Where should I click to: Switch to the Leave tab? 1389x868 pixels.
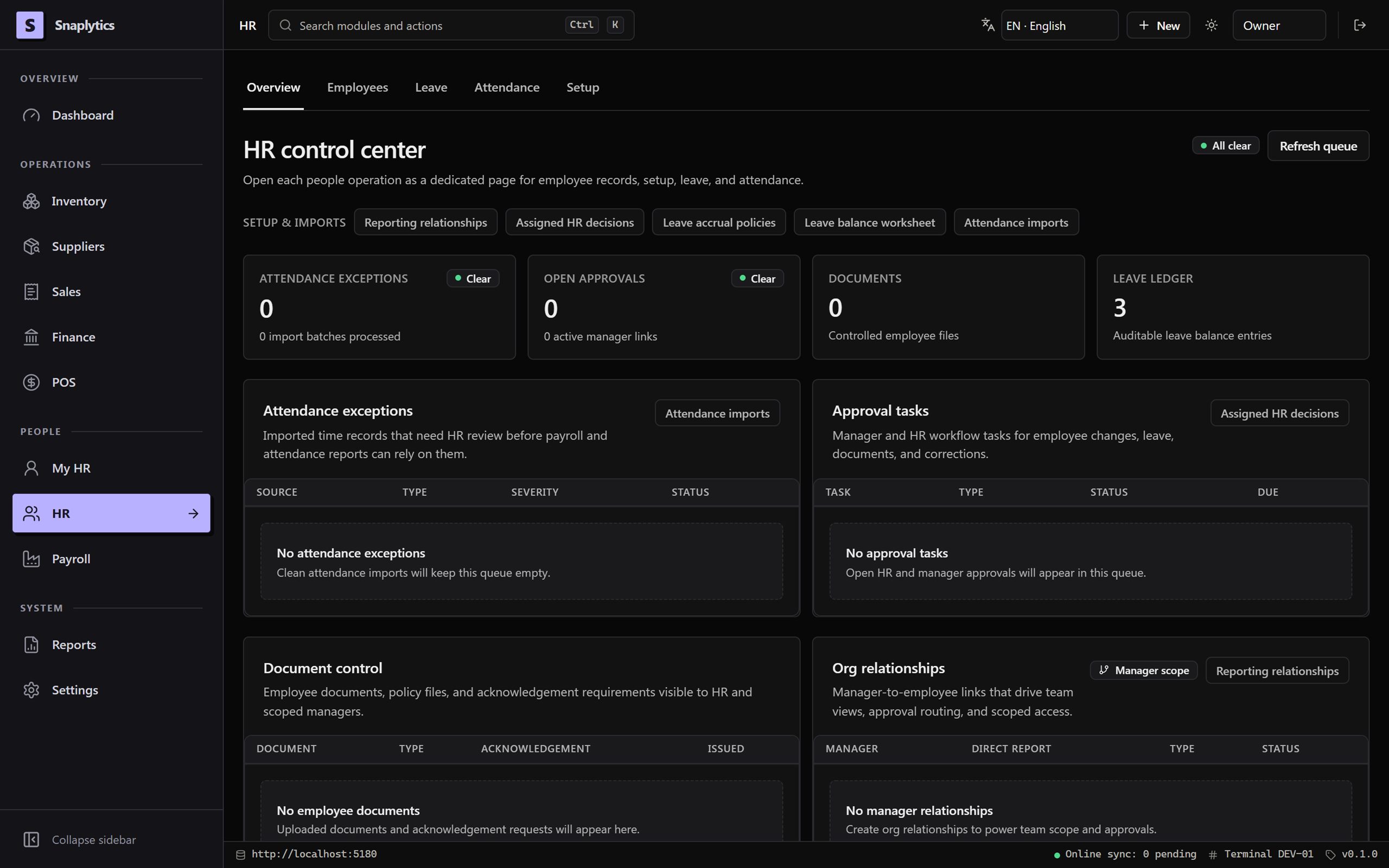(431, 87)
